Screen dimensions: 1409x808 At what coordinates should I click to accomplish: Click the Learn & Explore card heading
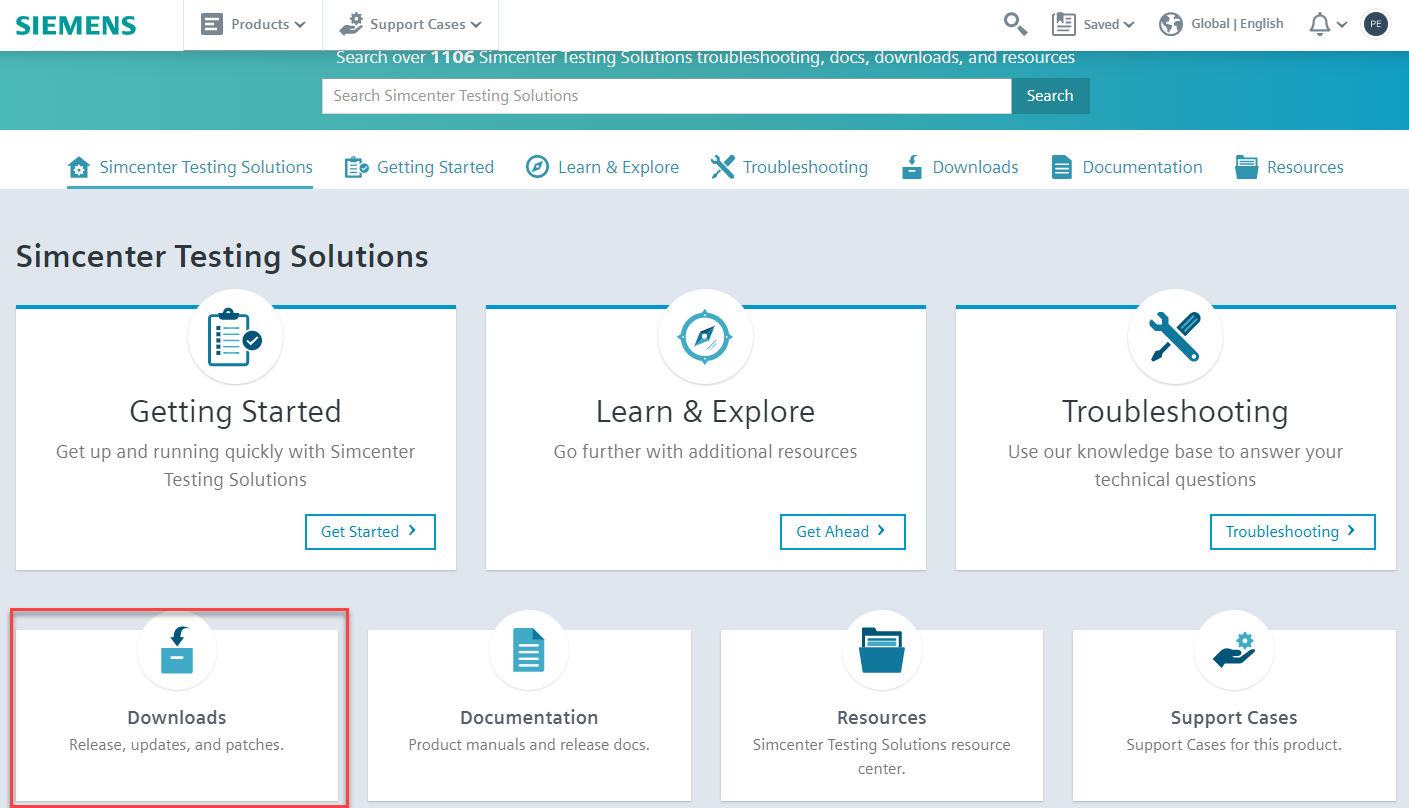(x=706, y=412)
